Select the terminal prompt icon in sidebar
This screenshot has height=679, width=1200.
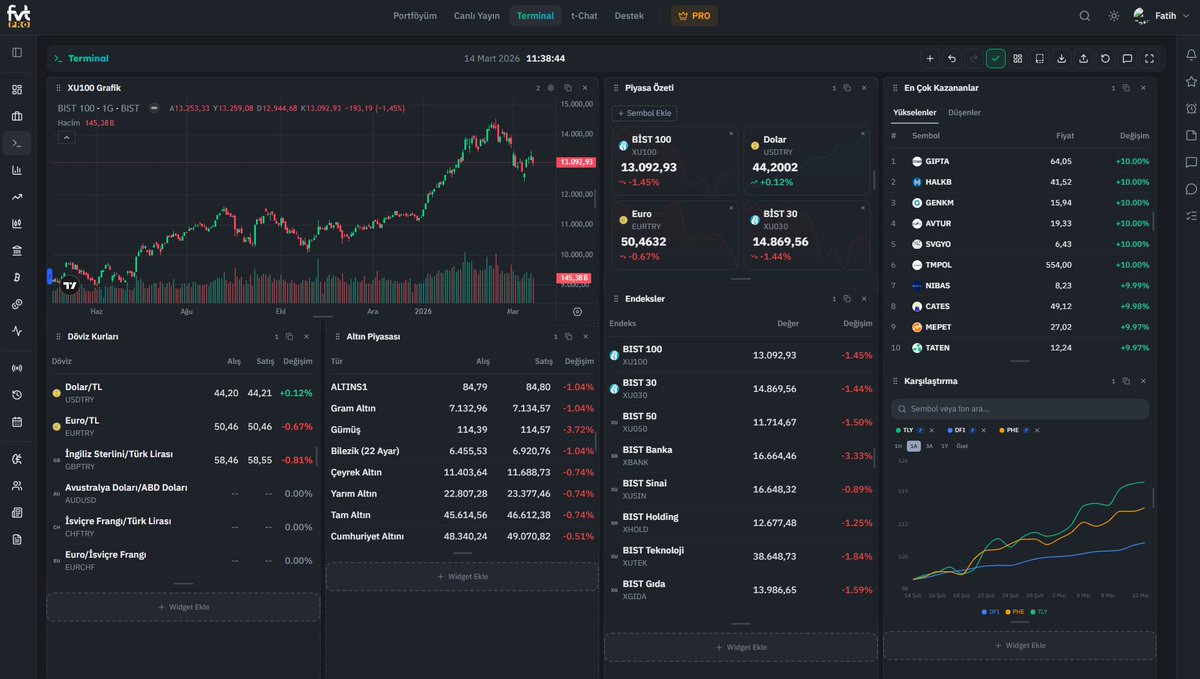point(17,143)
